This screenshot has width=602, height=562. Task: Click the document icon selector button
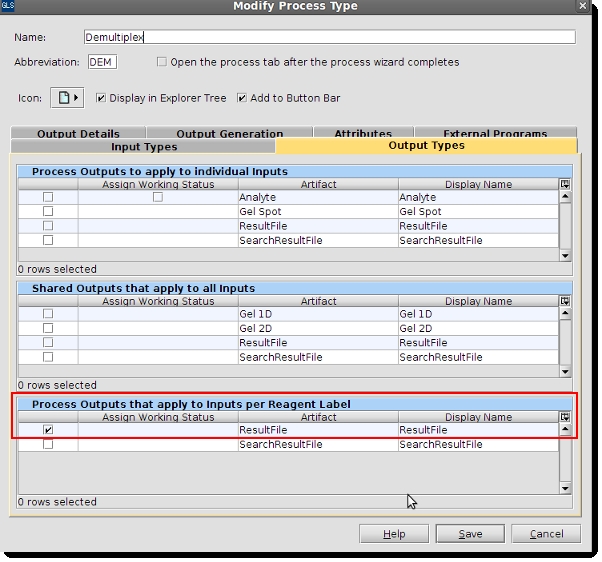pyautogui.click(x=68, y=98)
